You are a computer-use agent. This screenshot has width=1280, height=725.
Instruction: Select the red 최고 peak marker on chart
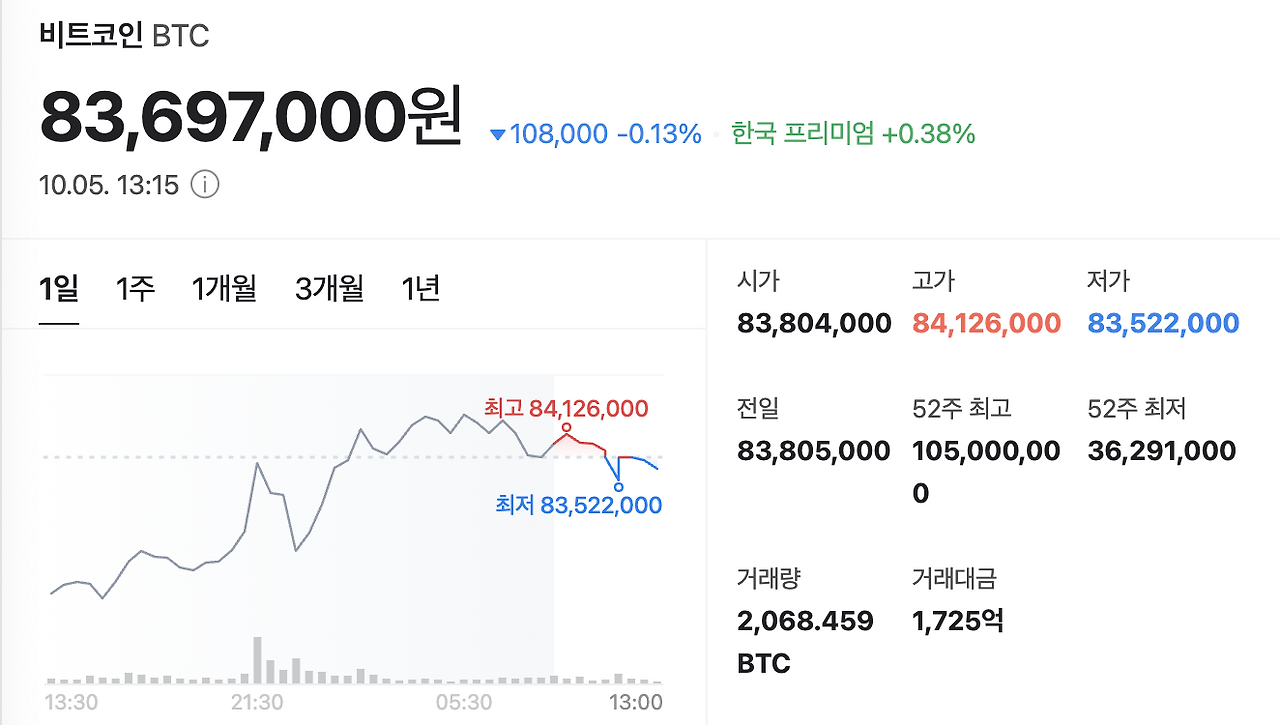(x=566, y=426)
